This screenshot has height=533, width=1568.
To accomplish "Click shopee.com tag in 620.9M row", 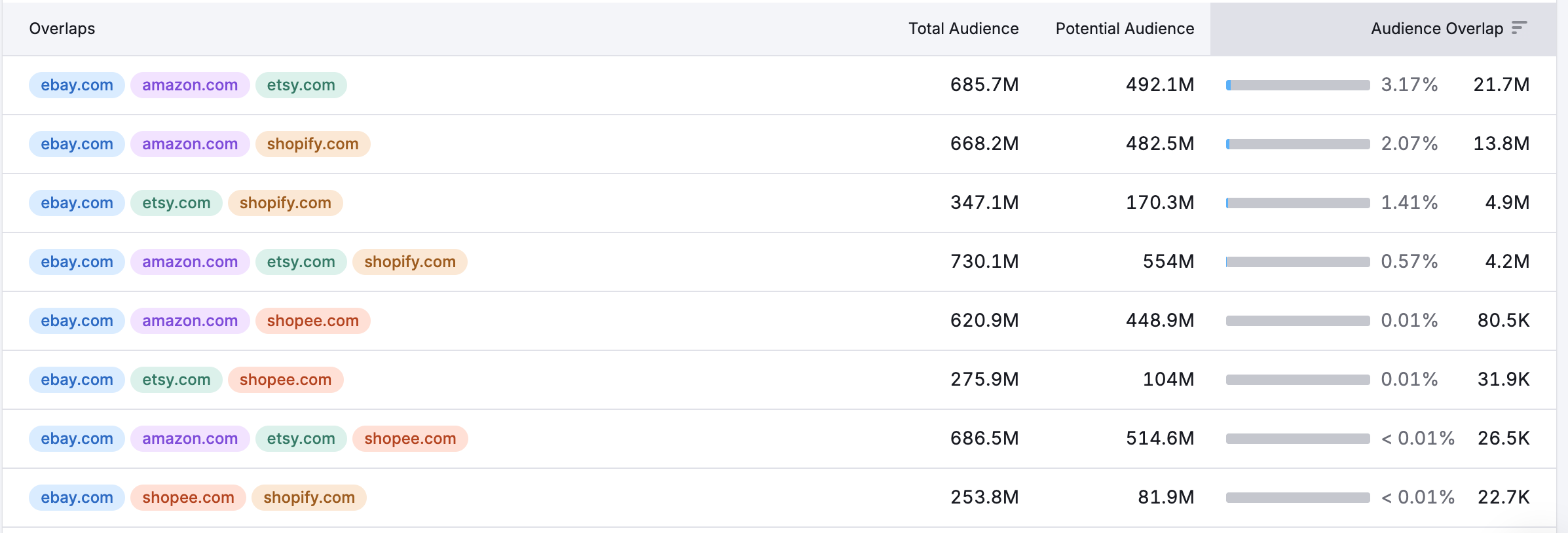I will tap(312, 321).
